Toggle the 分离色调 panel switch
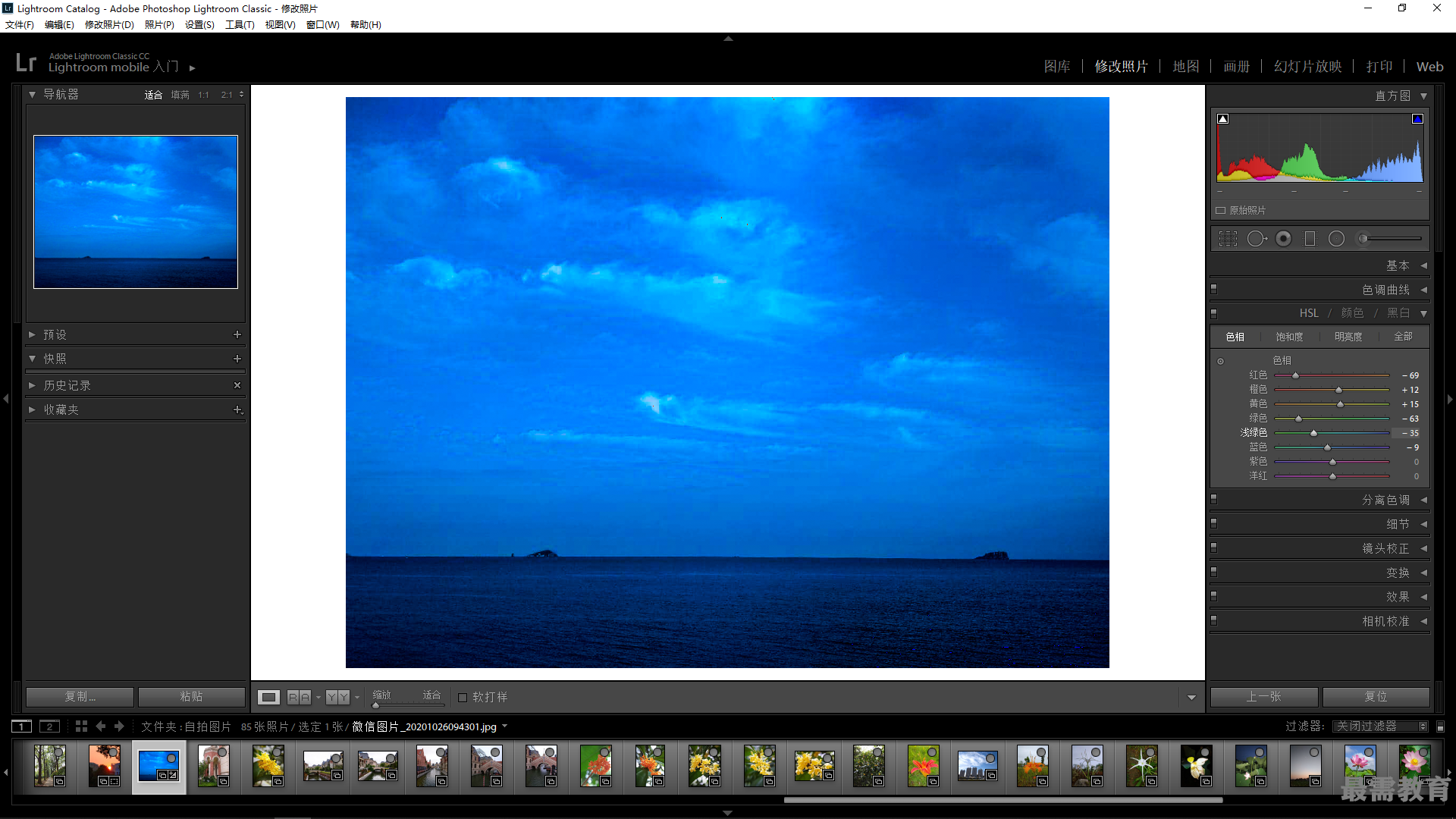The height and width of the screenshot is (819, 1456). pyautogui.click(x=1213, y=500)
